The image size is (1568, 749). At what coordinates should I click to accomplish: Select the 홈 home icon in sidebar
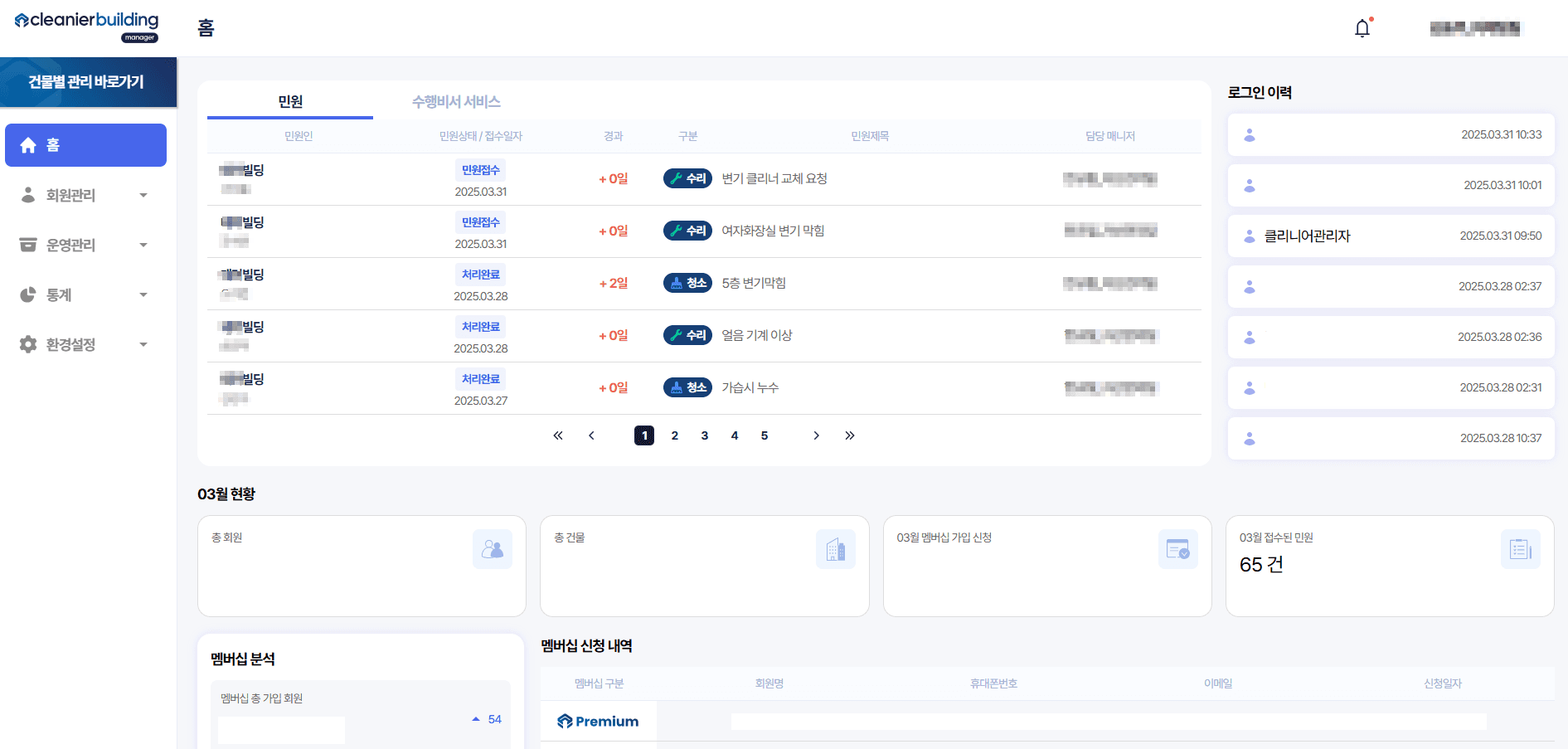coord(27,145)
